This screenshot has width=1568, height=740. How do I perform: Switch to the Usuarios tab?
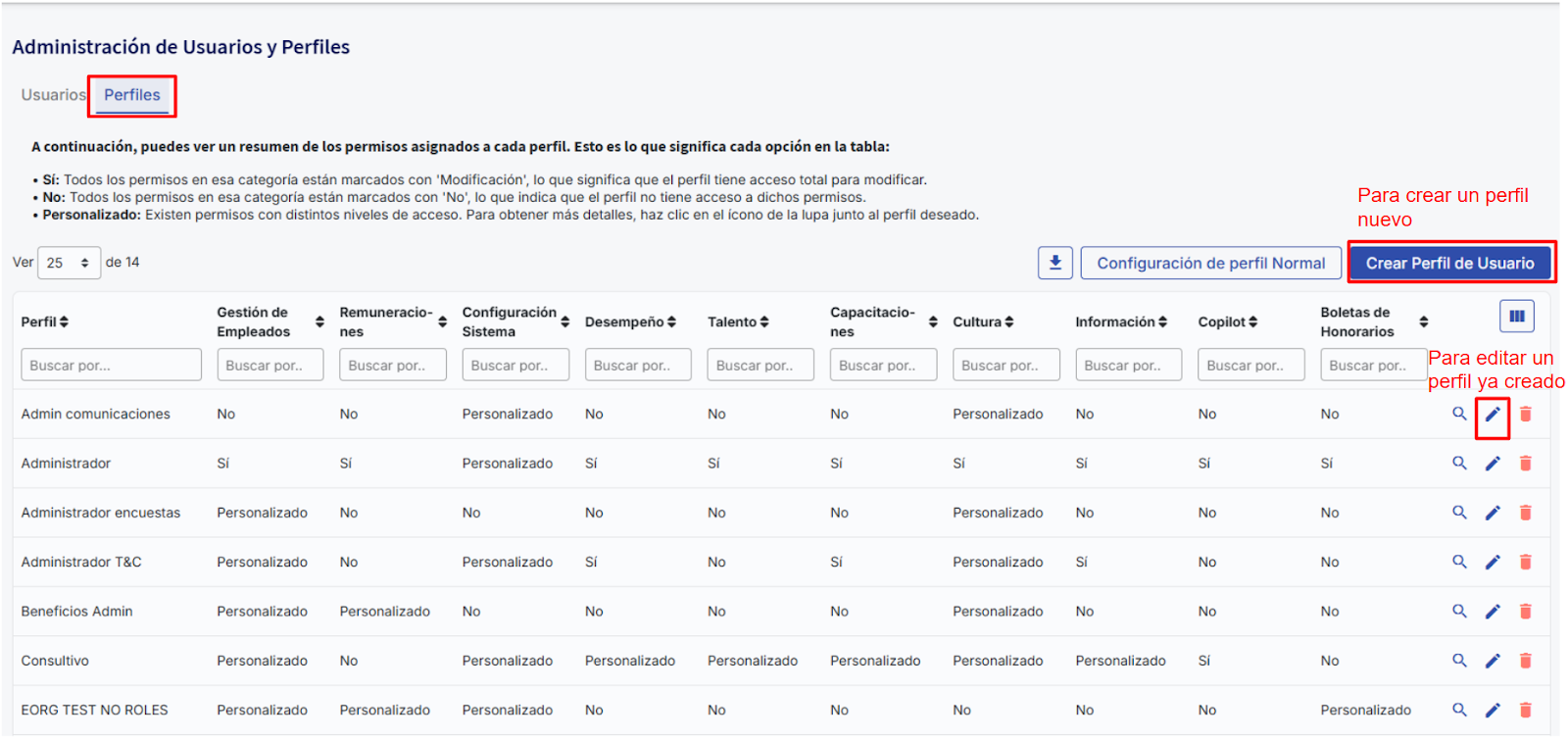tap(53, 95)
